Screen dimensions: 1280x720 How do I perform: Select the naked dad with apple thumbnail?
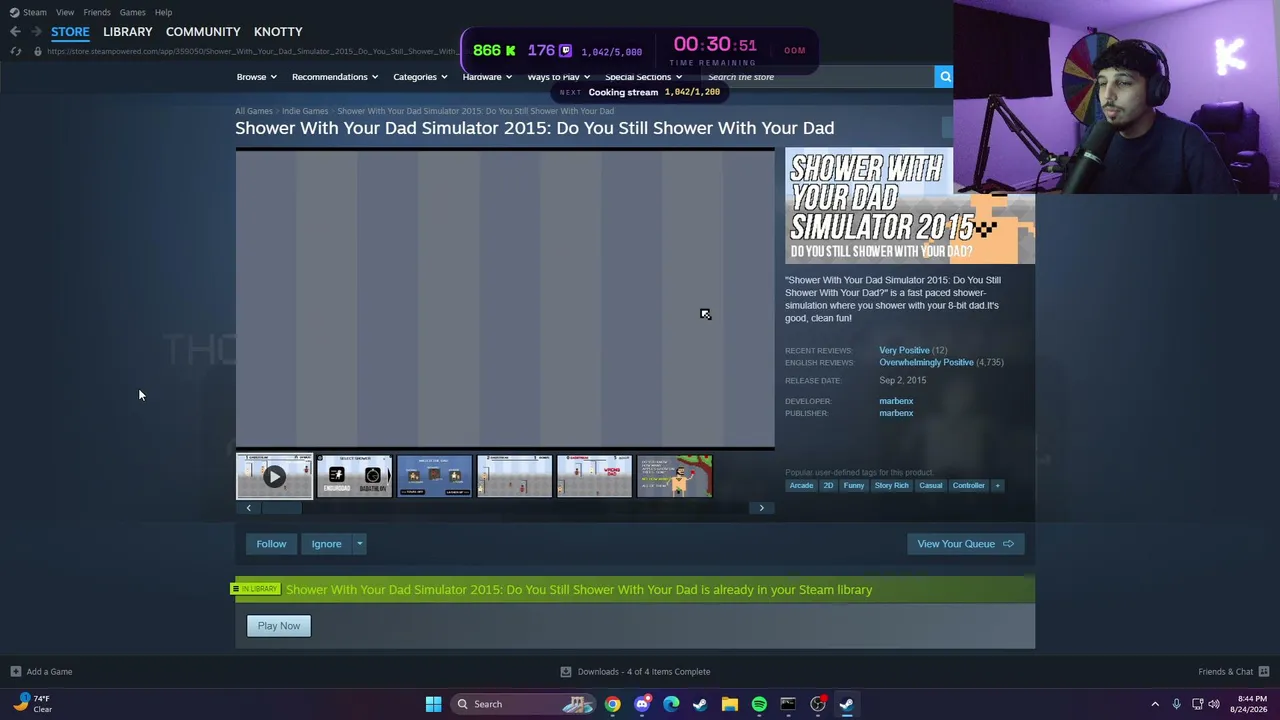coord(674,476)
